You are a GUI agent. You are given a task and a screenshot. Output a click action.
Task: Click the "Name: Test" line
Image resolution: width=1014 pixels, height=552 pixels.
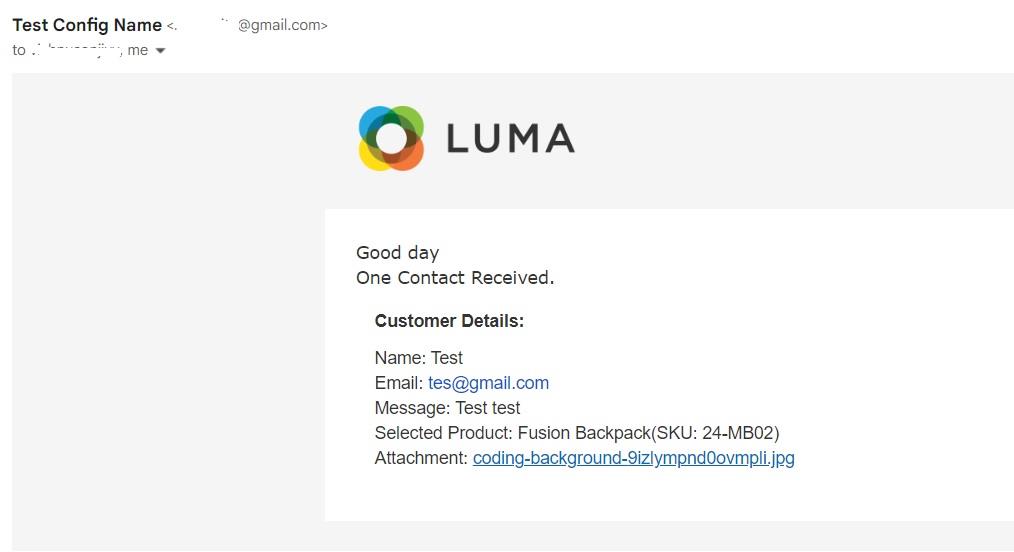pyautogui.click(x=418, y=358)
